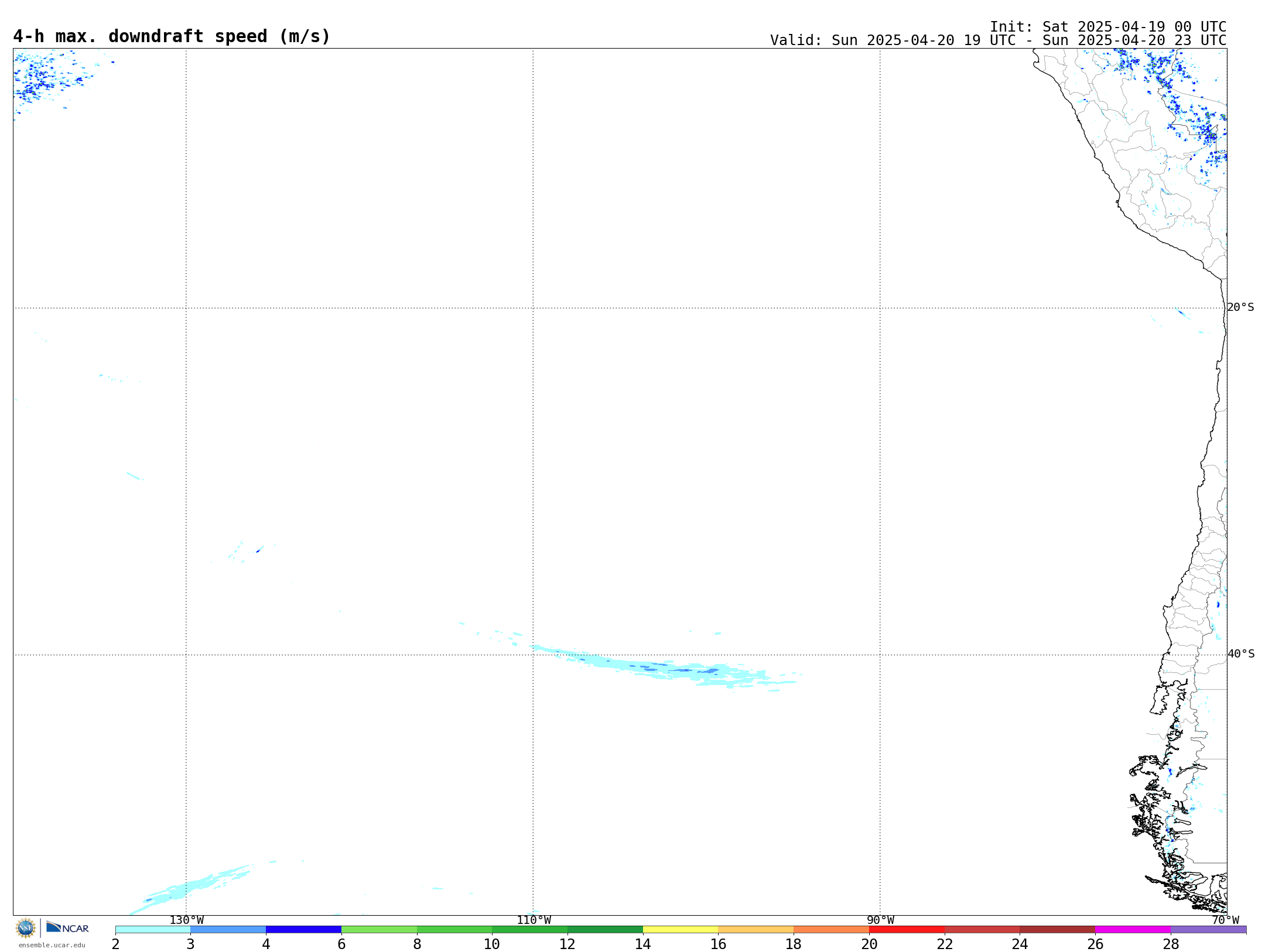Click the light cyan 2–3 colorbar segment
Viewport: 1265px width, 952px height.
coord(153,930)
